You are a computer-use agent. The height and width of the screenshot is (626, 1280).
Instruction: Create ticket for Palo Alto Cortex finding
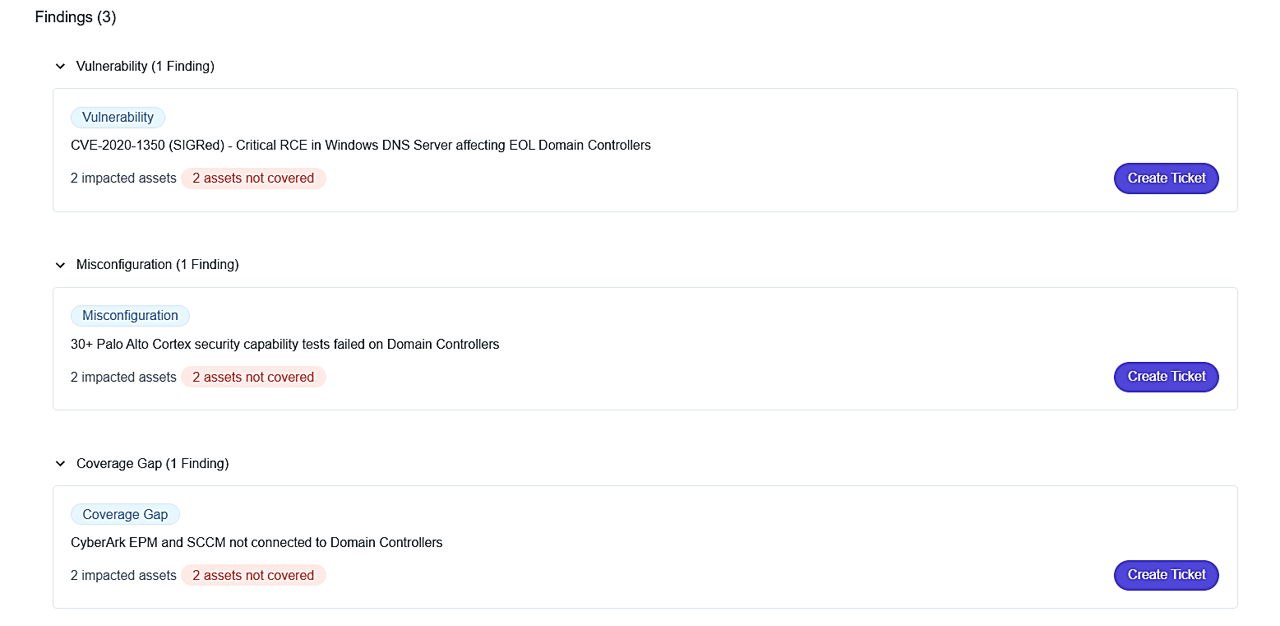click(1166, 377)
